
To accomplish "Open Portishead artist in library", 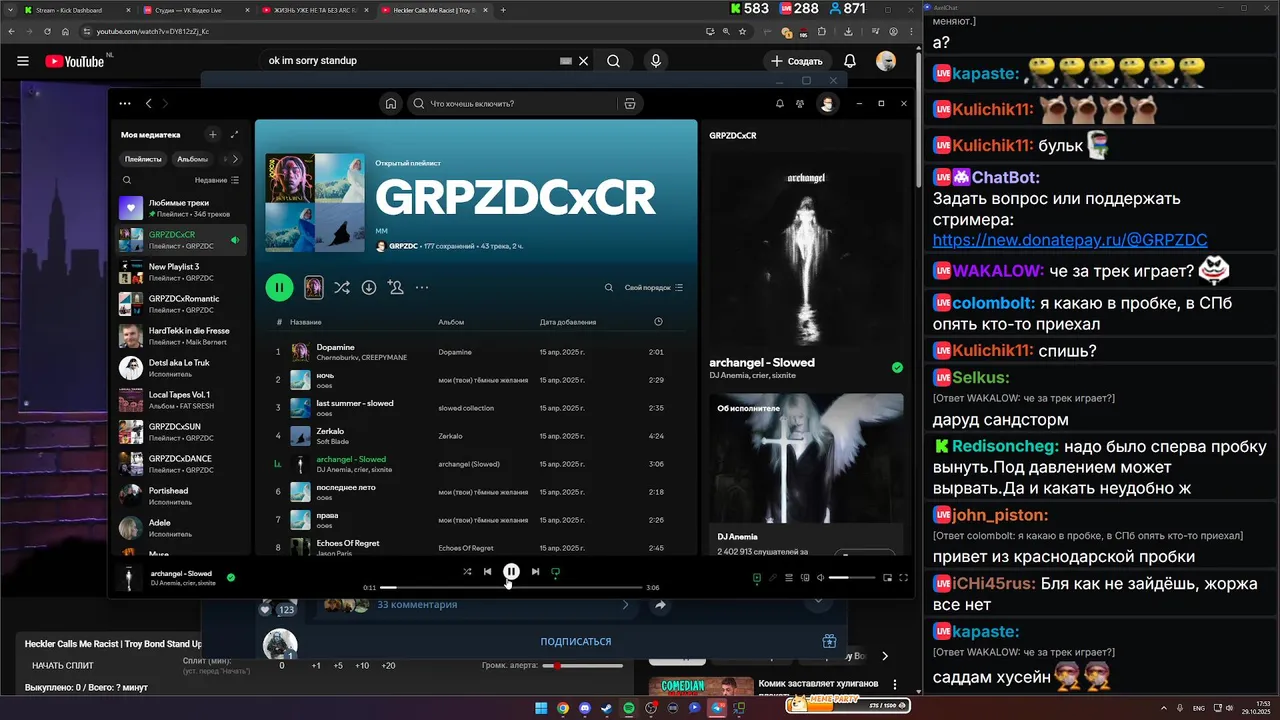I will pyautogui.click(x=181, y=496).
